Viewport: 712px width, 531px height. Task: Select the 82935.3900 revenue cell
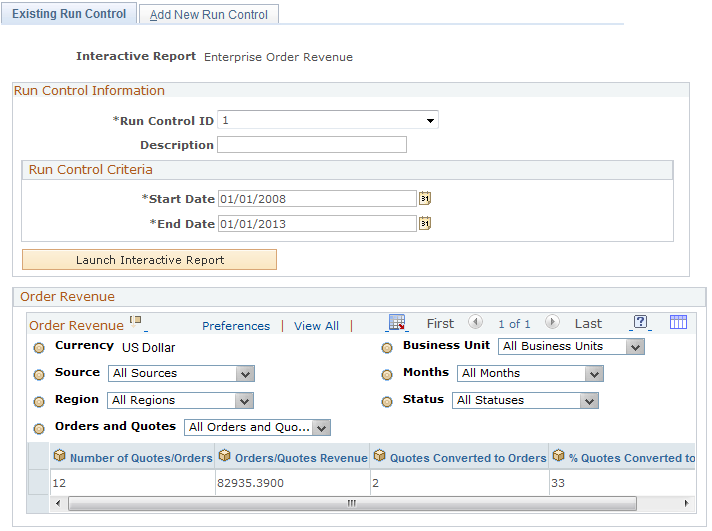(292, 482)
